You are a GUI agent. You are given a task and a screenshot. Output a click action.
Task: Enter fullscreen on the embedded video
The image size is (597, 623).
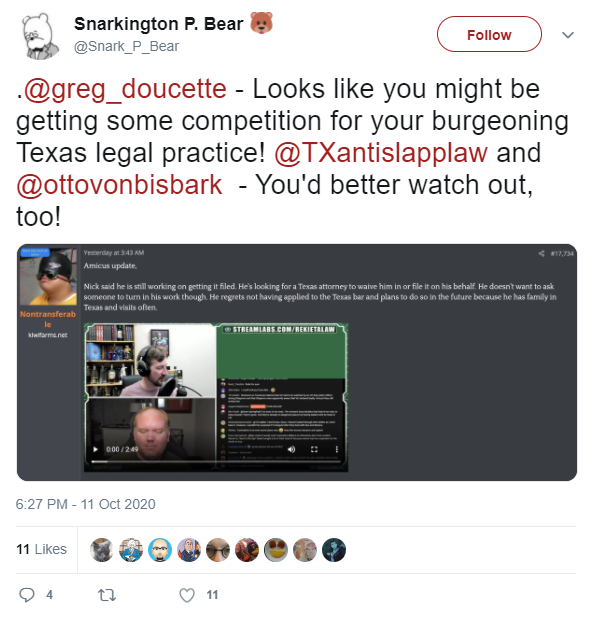pos(314,449)
